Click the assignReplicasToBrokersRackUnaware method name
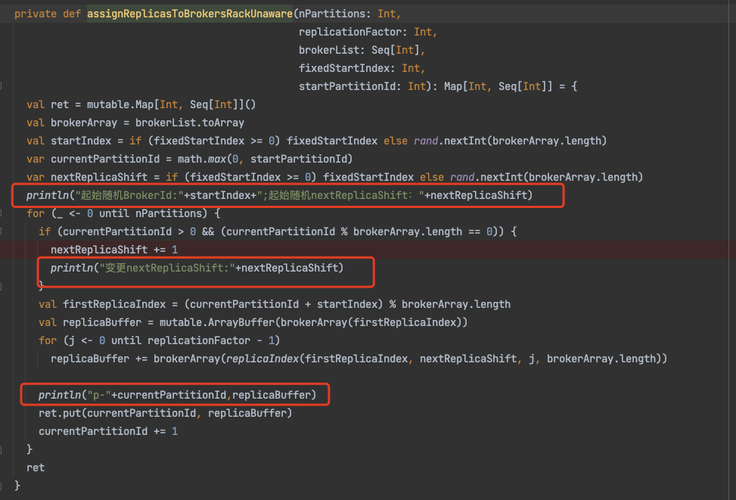736x500 pixels. (190, 14)
